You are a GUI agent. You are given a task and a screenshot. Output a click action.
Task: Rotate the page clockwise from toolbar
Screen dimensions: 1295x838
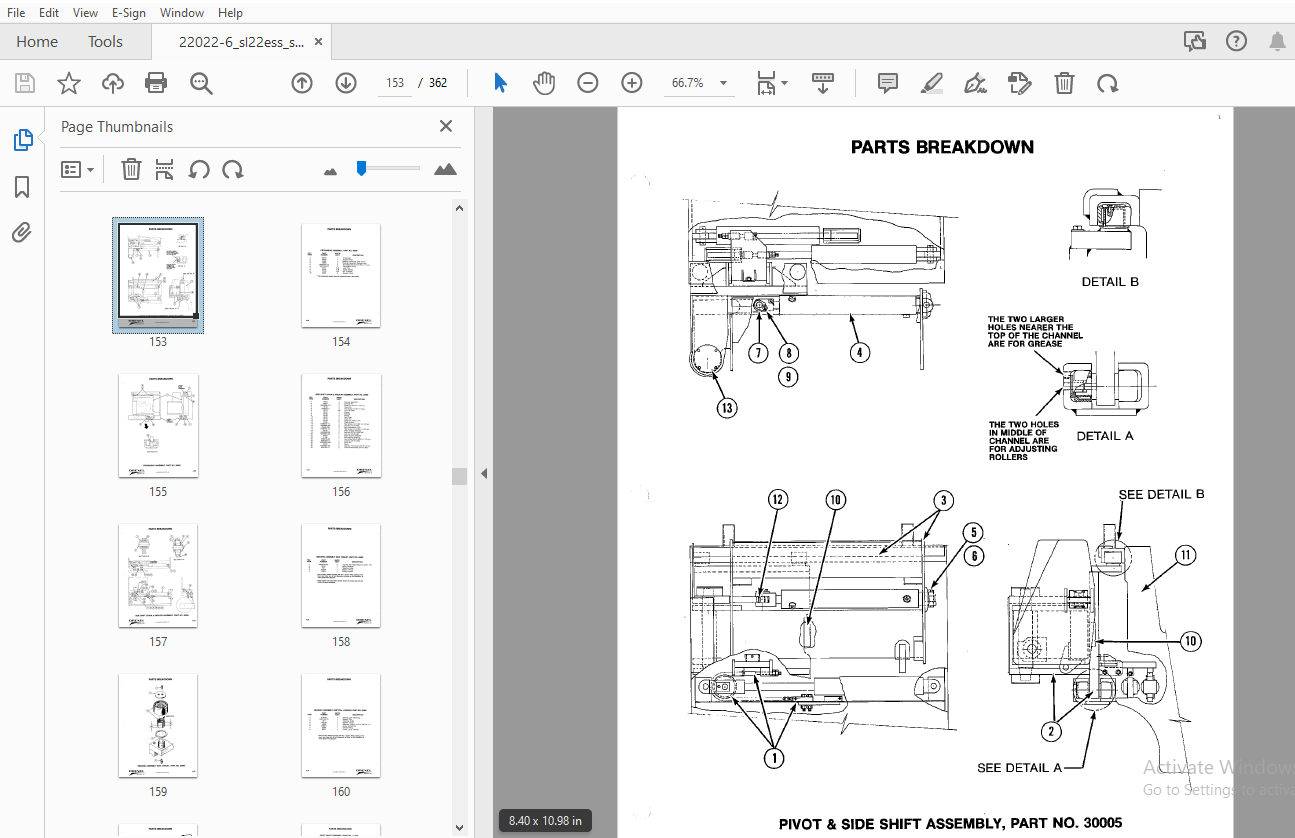pyautogui.click(x=1107, y=83)
